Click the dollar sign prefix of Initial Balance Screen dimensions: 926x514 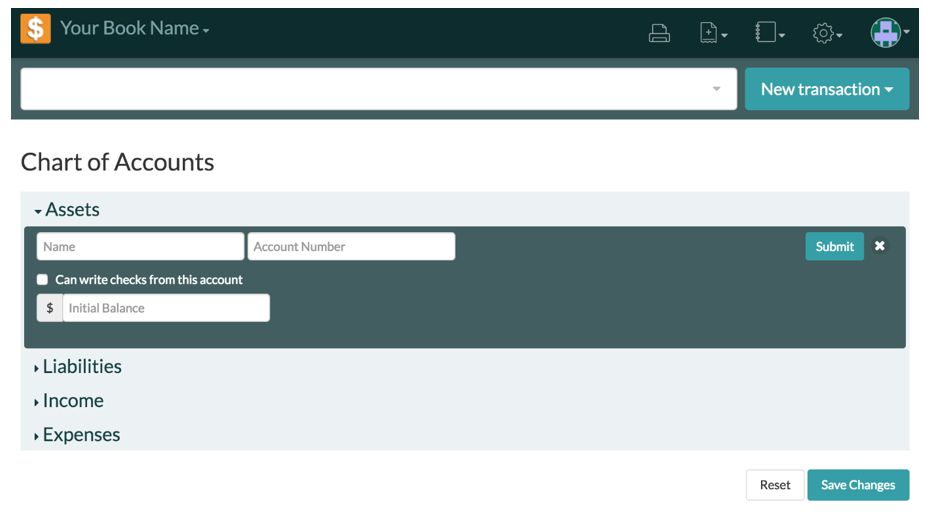[x=50, y=308]
